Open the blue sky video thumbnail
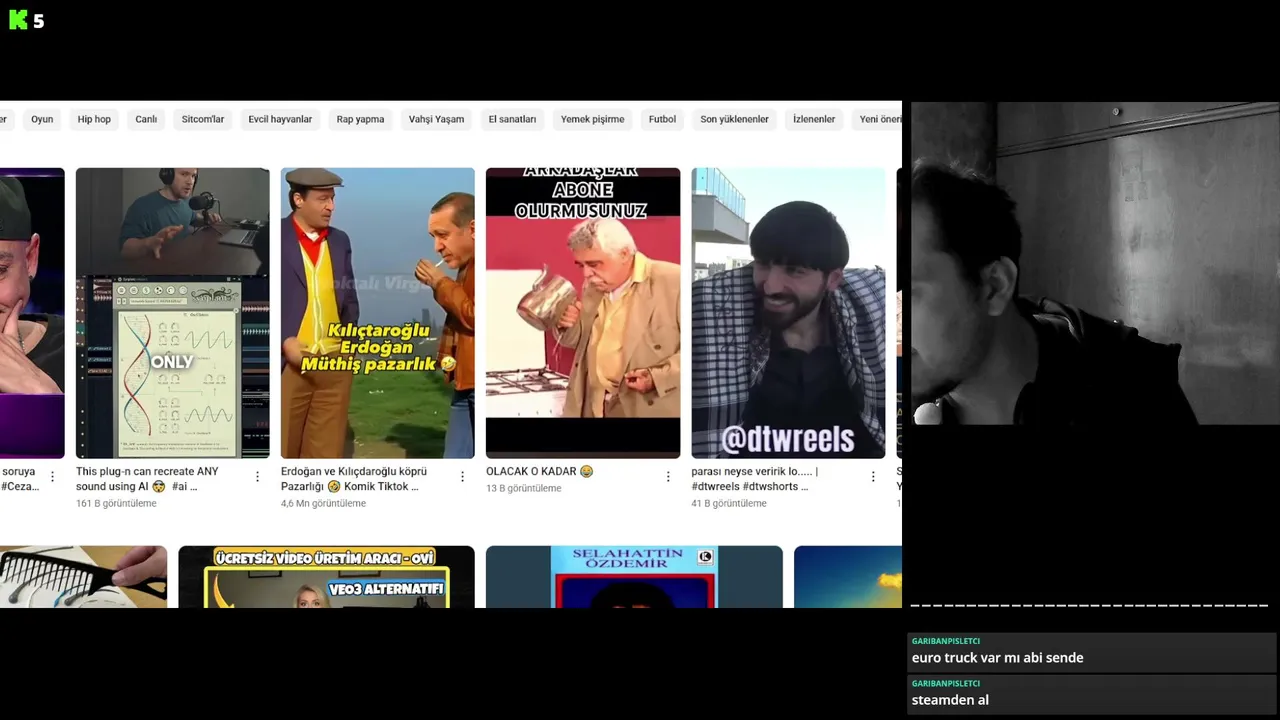The width and height of the screenshot is (1280, 720). click(x=848, y=577)
